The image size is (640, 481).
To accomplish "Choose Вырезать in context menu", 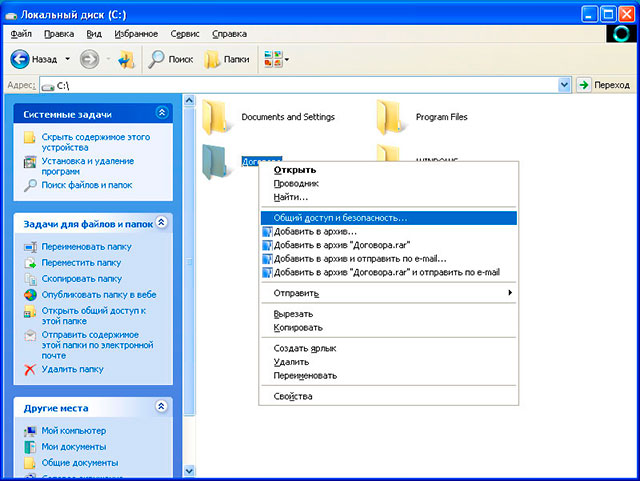I will click(389, 314).
